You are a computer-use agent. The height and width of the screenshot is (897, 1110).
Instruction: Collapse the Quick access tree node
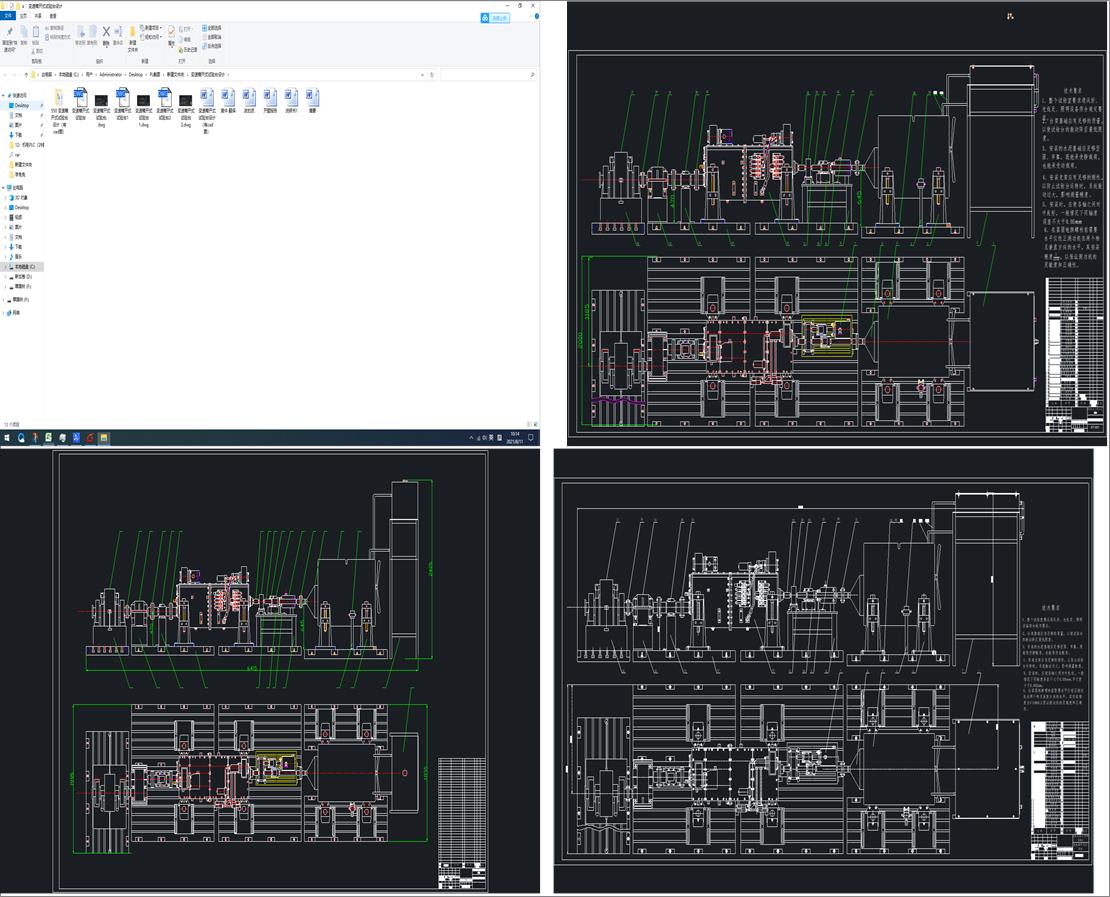click(x=4, y=95)
